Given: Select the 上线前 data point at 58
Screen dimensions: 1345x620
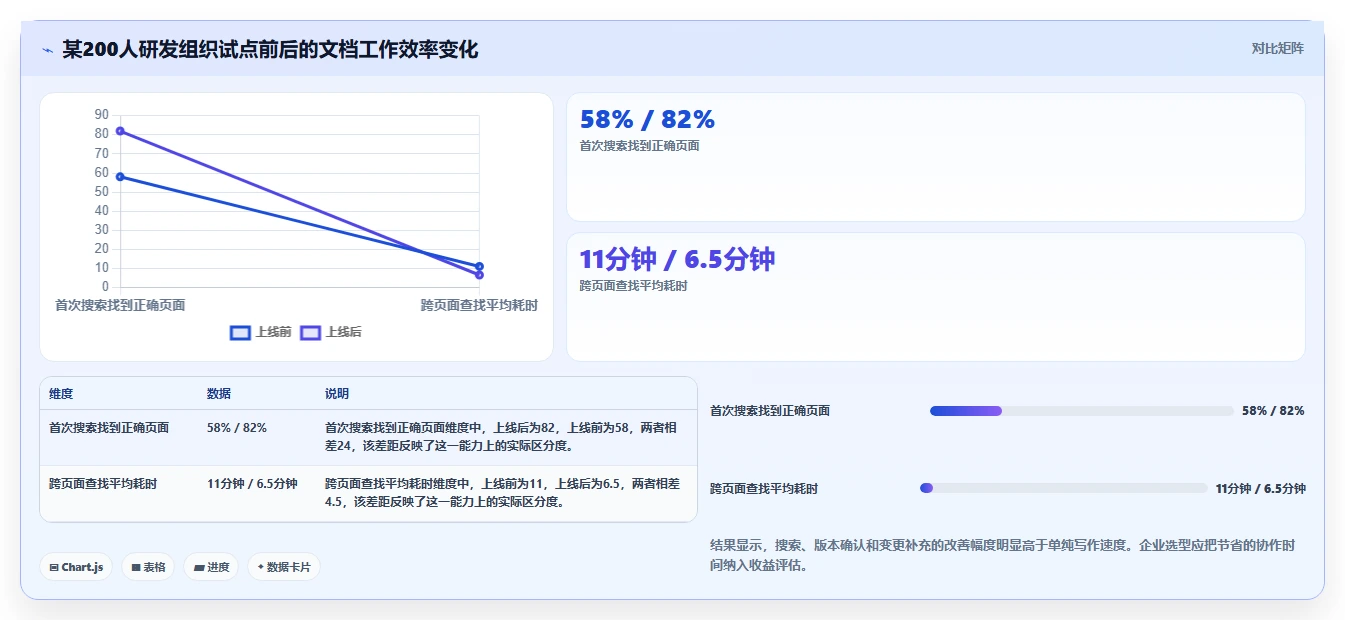Looking at the screenshot, I should coord(120,177).
